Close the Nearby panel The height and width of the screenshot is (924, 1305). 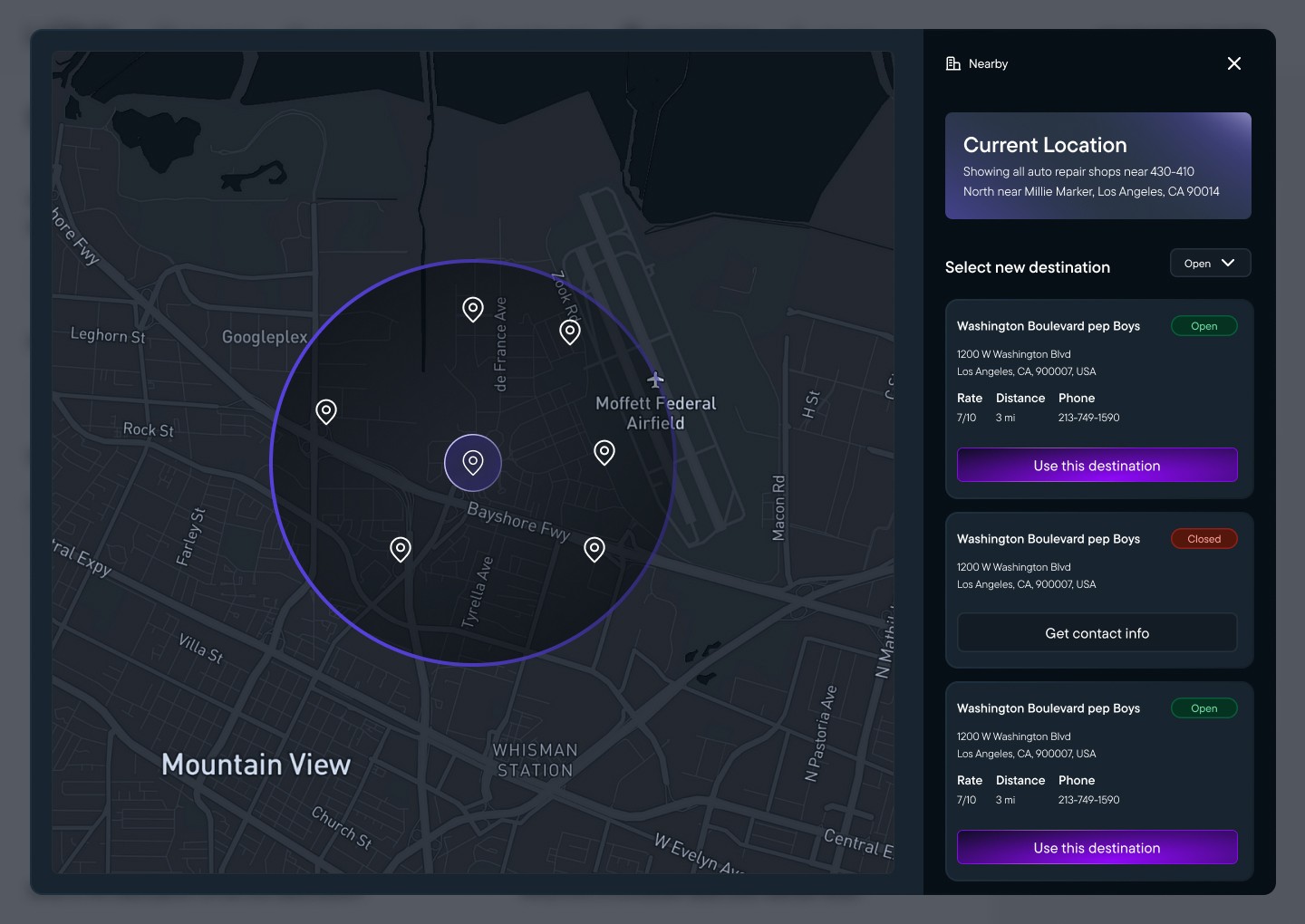(1234, 63)
